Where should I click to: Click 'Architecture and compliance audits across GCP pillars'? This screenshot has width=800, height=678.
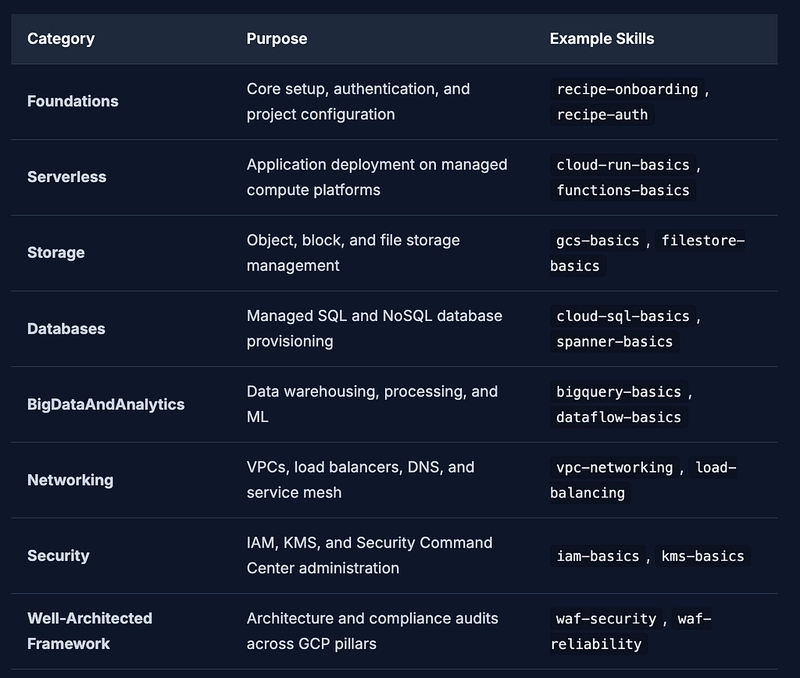[372, 631]
